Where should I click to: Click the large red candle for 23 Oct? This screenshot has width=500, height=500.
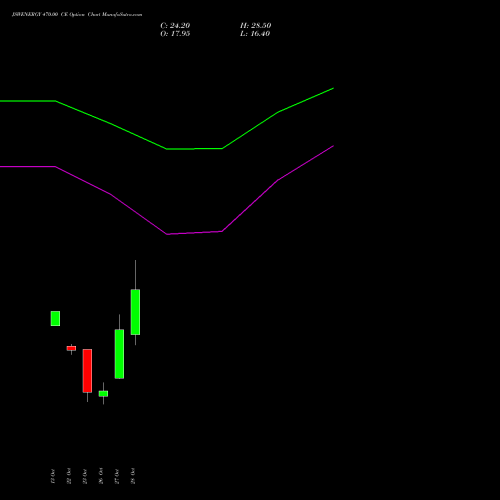[x=87, y=371]
